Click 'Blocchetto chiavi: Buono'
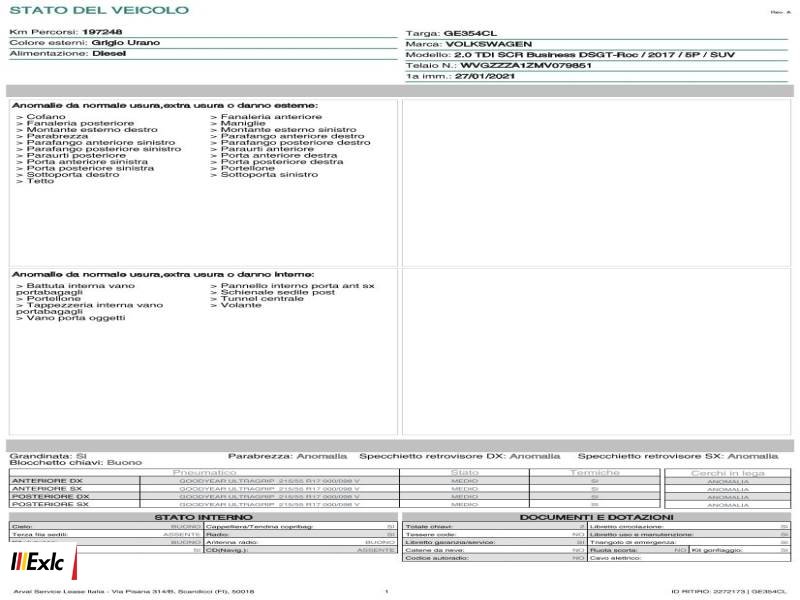 click(76, 463)
